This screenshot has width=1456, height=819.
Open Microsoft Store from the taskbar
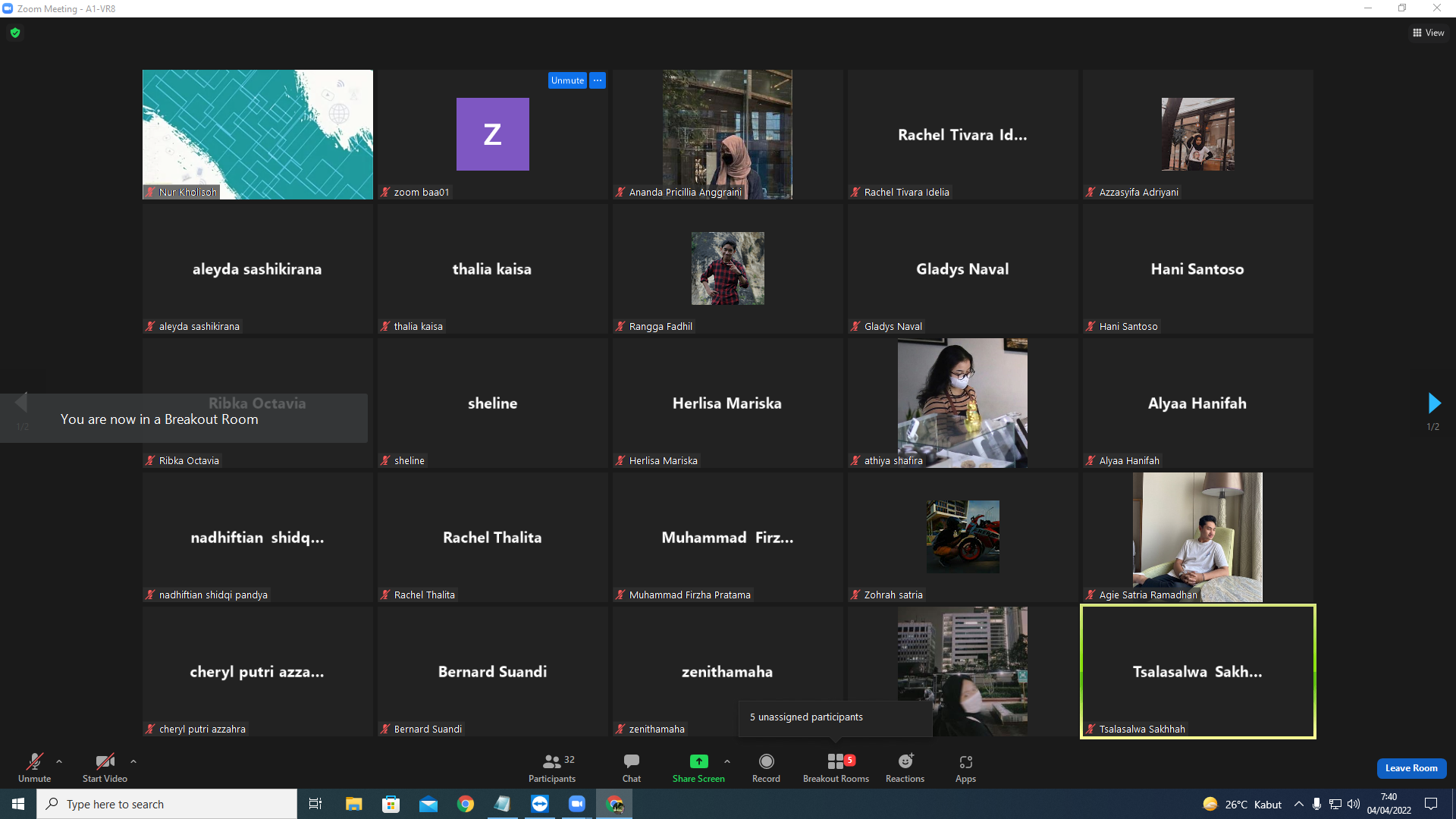coord(391,804)
